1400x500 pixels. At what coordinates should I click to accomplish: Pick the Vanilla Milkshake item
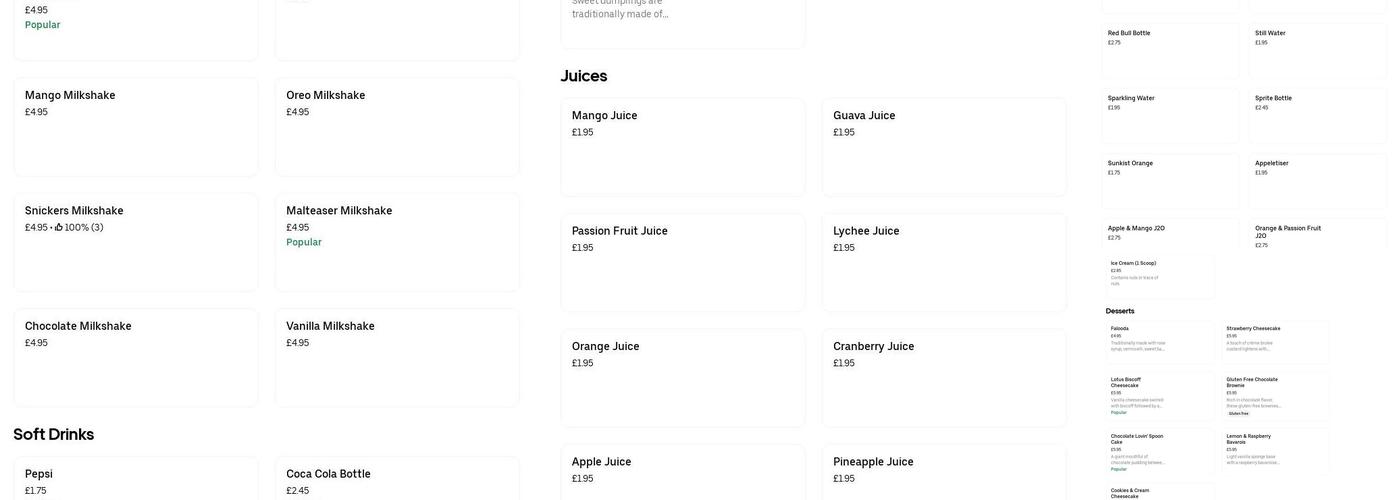(397, 357)
